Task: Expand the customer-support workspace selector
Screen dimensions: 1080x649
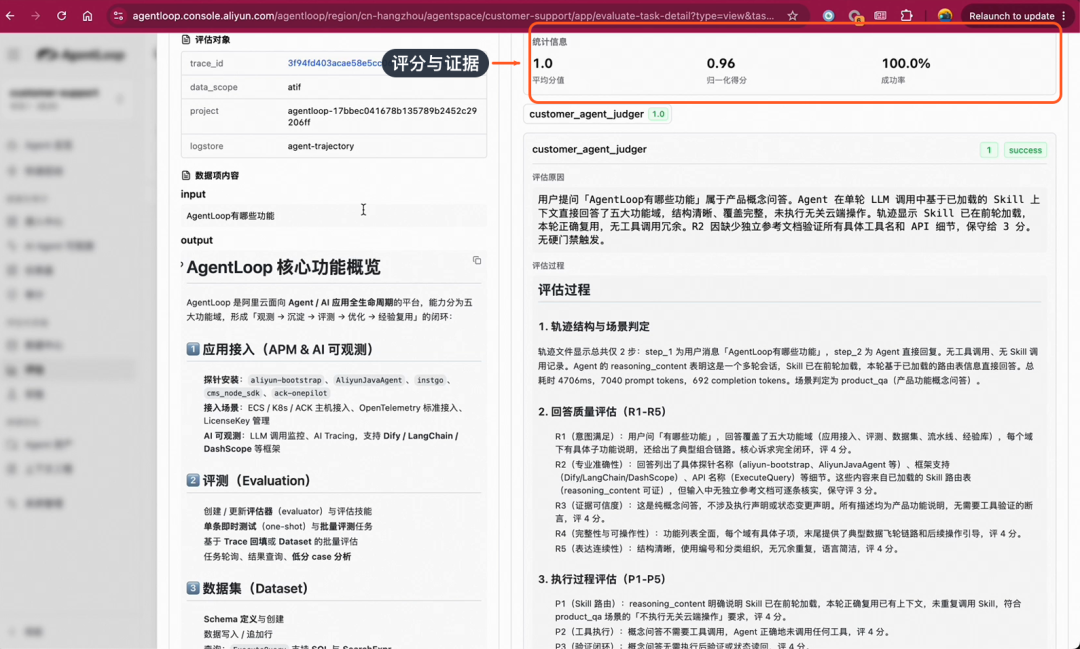Action: 65,99
